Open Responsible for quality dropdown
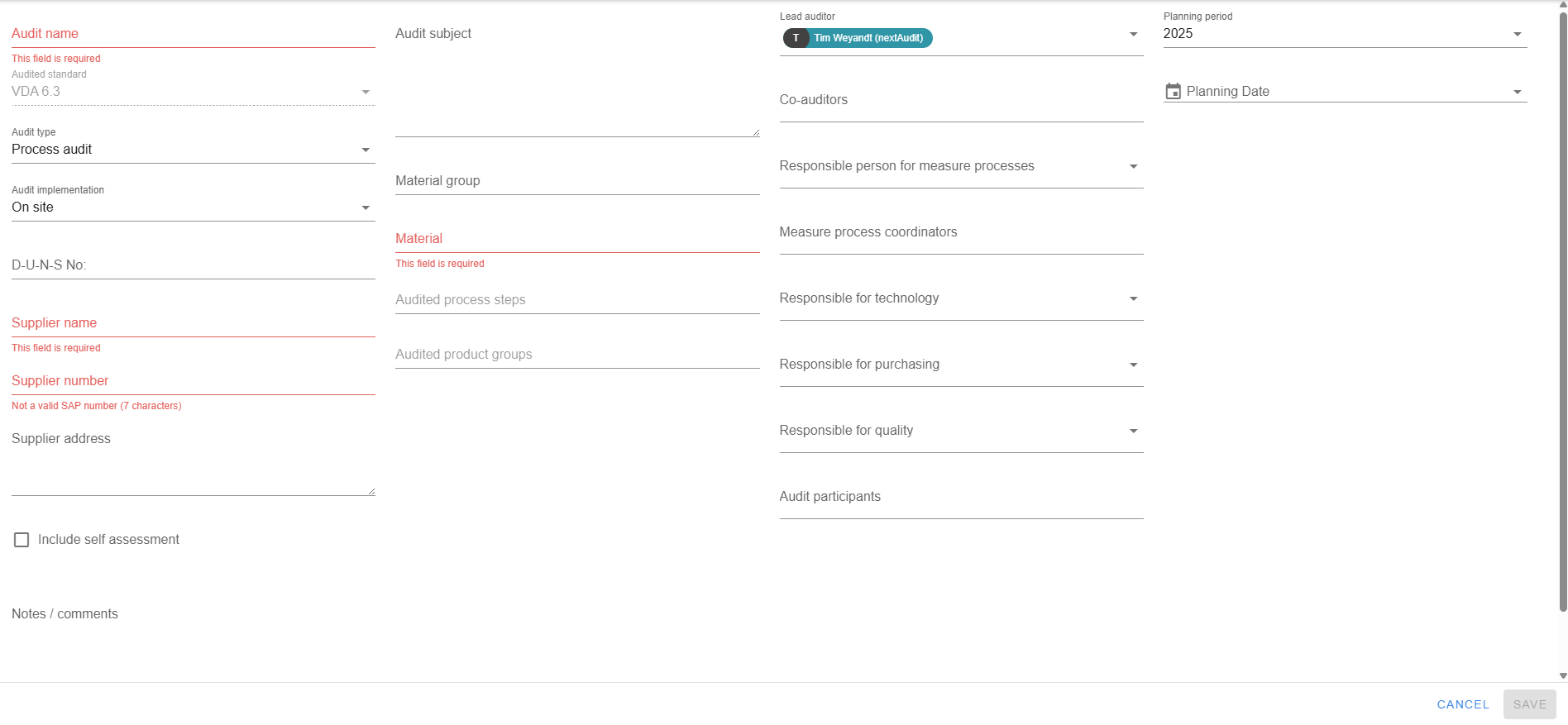 pos(1133,431)
